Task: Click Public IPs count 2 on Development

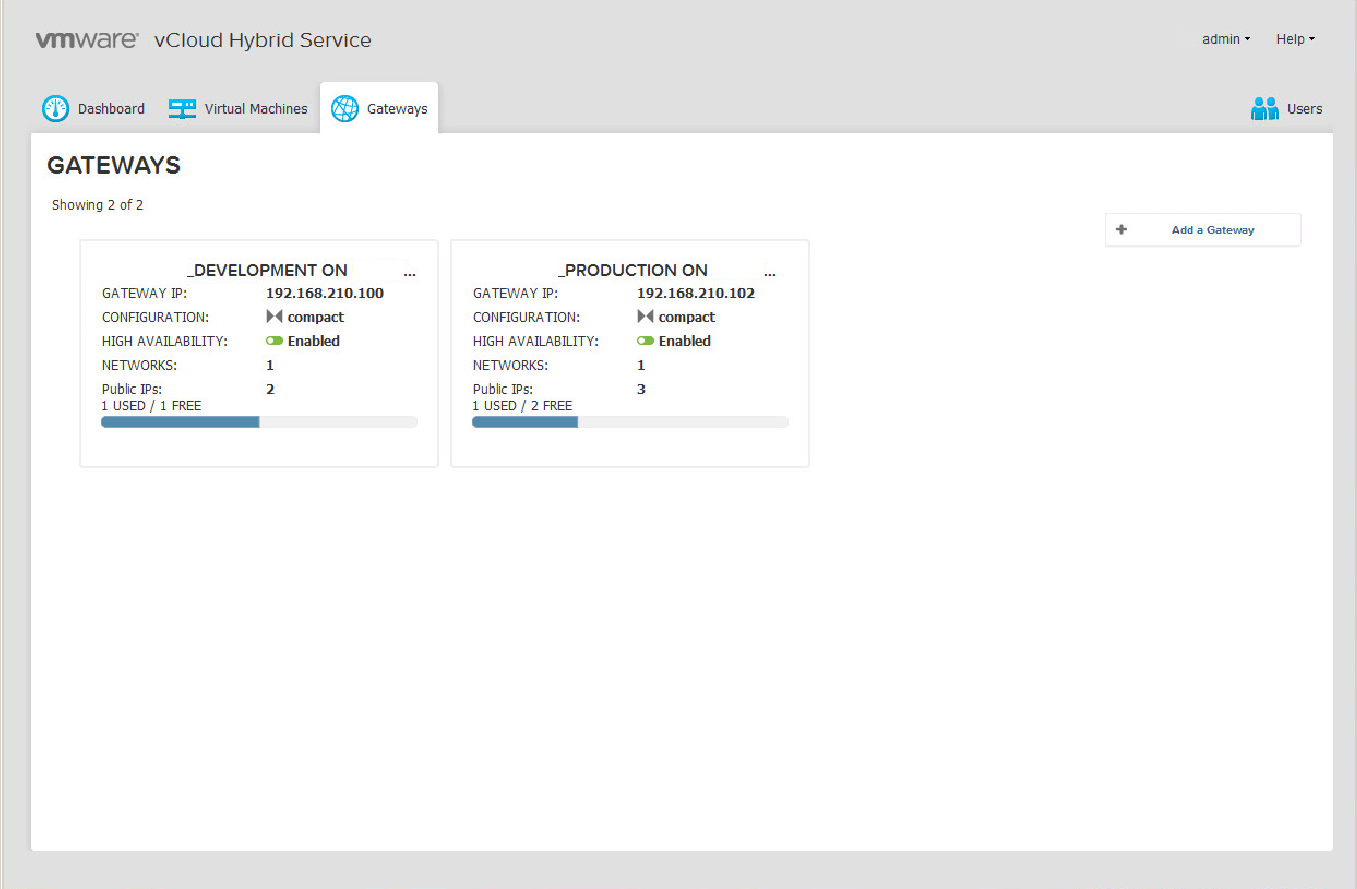Action: [x=270, y=389]
